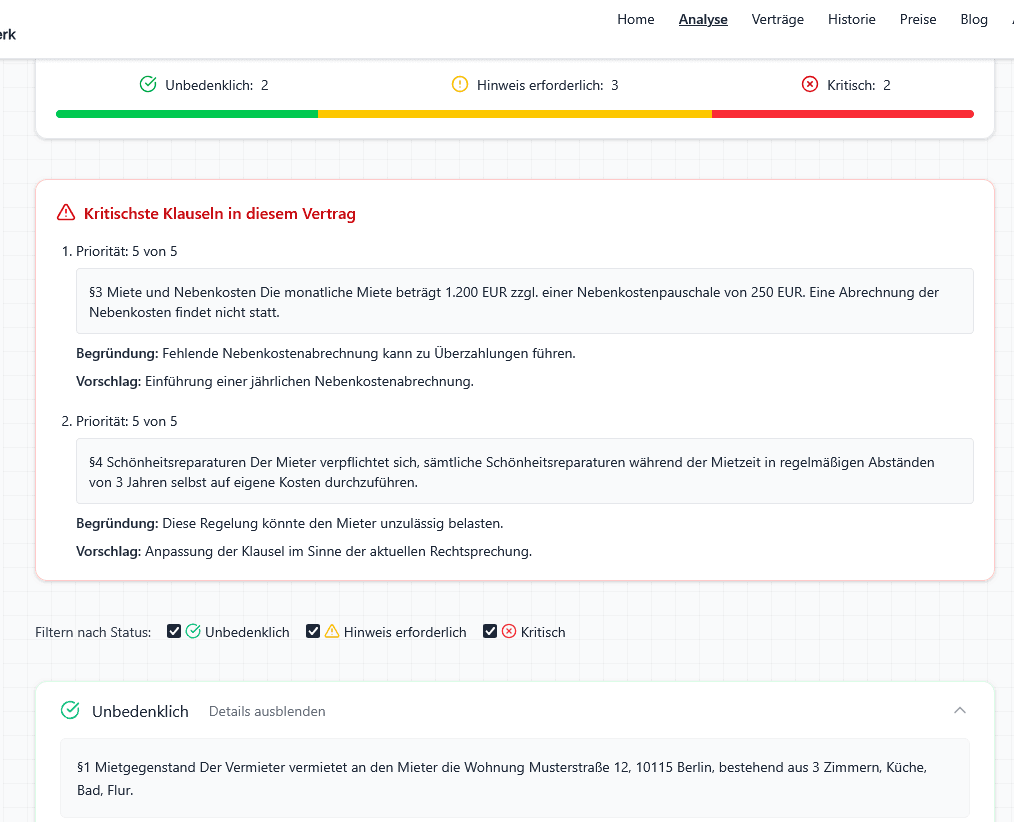Click the red X icon beside Kritisch count
This screenshot has width=1014, height=822.
click(810, 85)
